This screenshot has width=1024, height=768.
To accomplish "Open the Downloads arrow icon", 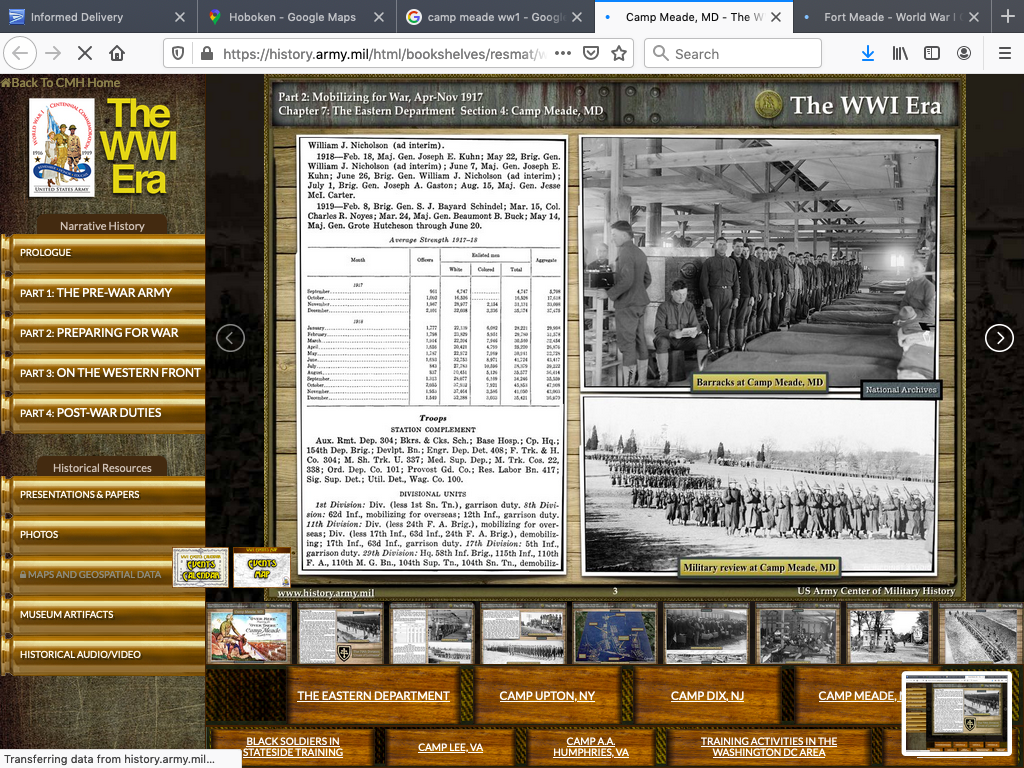I will 867,53.
